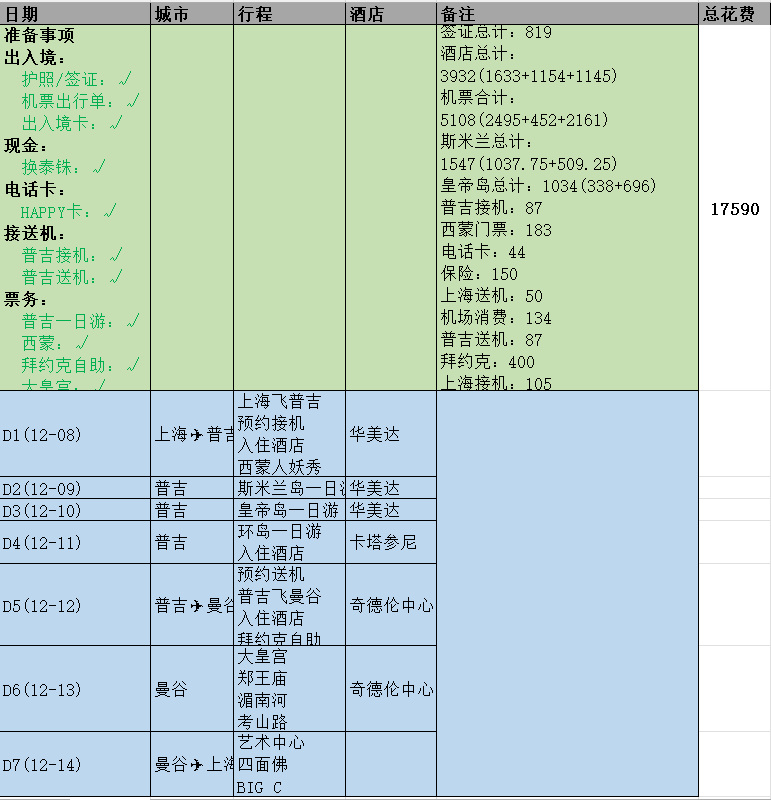The image size is (771, 800).
Task: Click the 上海✈普吉 city cell
Action: (x=192, y=434)
